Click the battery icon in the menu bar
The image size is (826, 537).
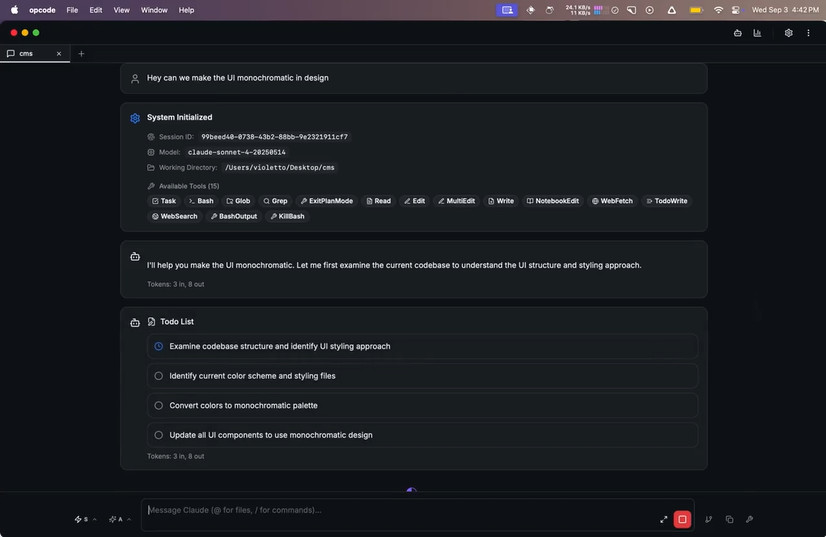[696, 10]
